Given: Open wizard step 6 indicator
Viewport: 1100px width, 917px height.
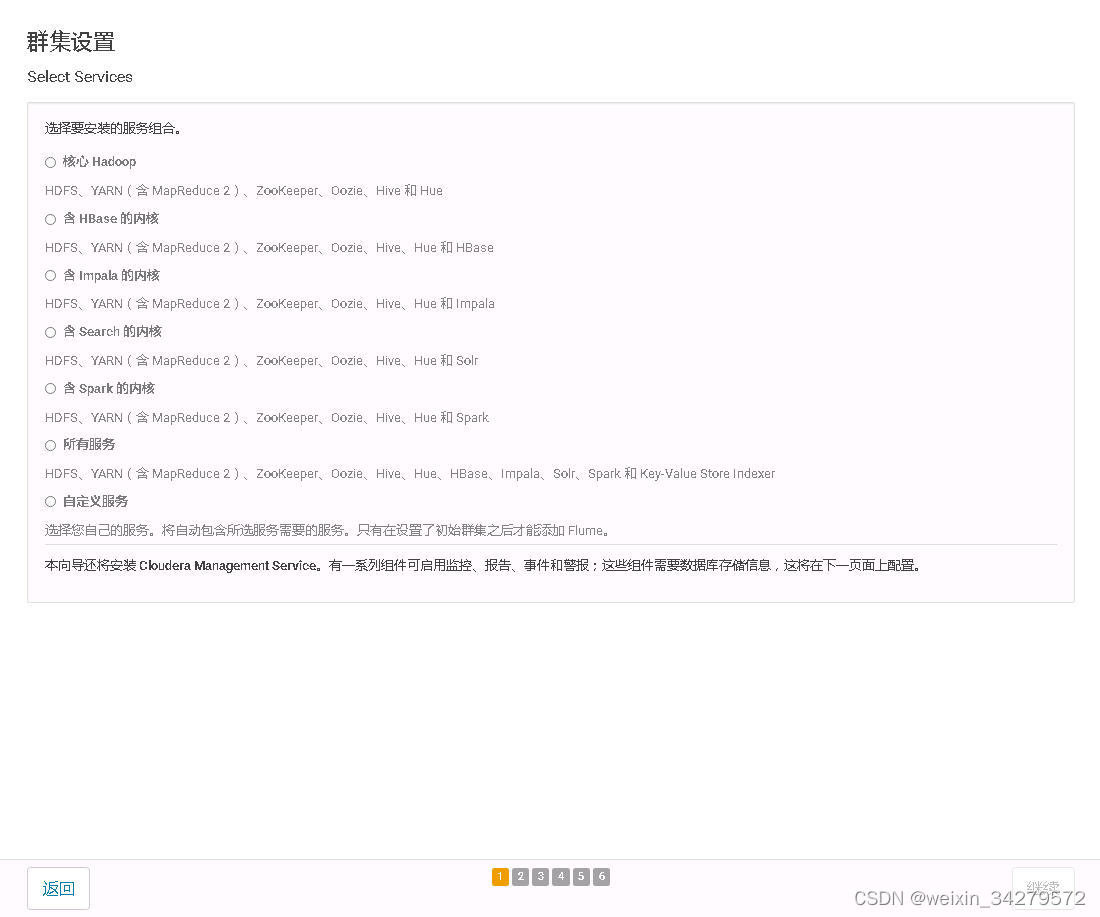Looking at the screenshot, I should point(602,876).
